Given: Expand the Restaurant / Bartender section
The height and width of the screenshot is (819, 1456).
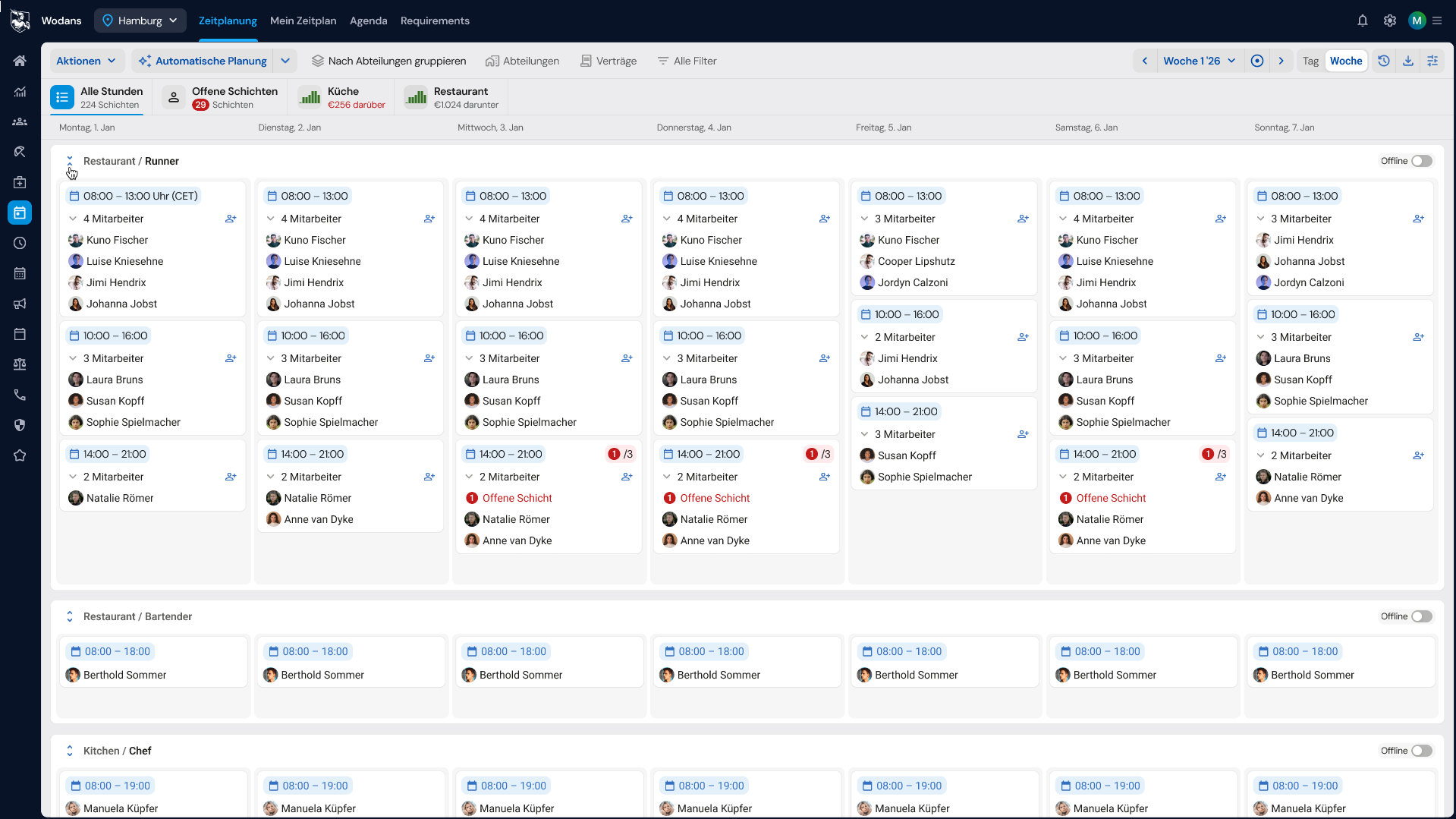Looking at the screenshot, I should tap(70, 616).
